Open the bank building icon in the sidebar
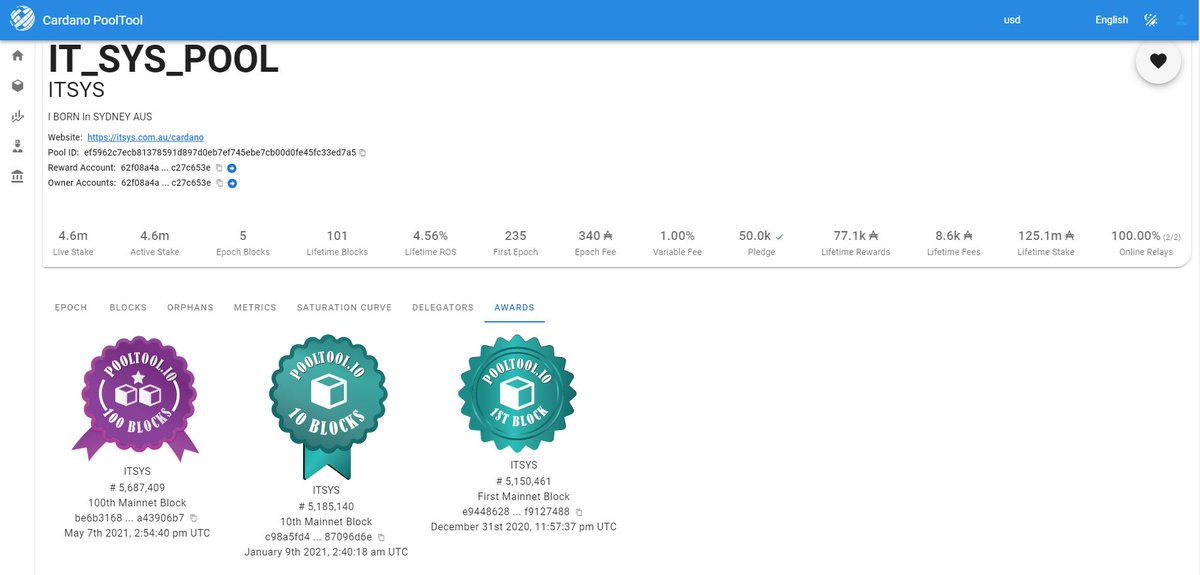The height and width of the screenshot is (575, 1200). click(17, 176)
